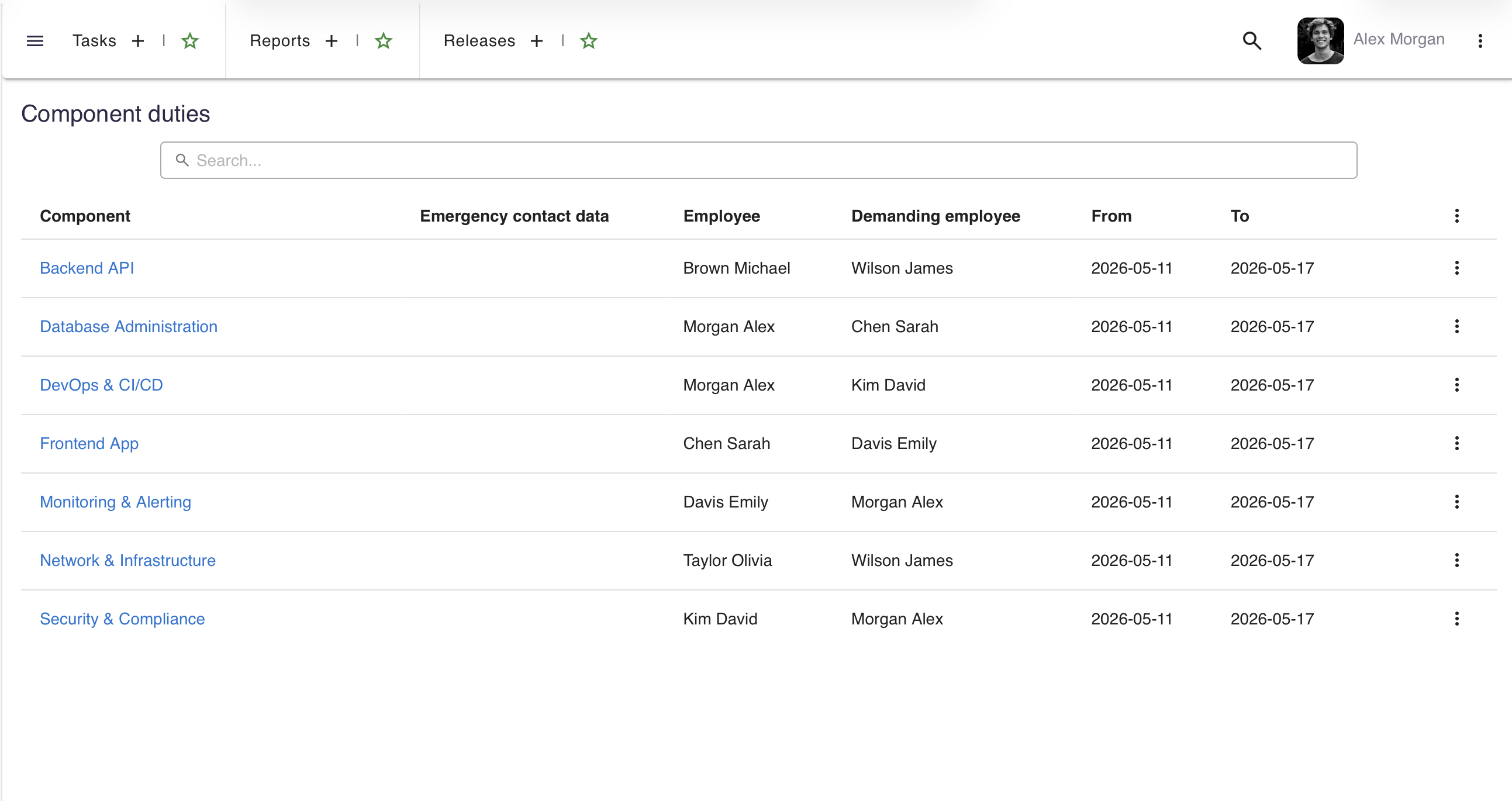Click the plus icon next to Releases
Viewport: 1512px width, 801px height.
click(x=537, y=40)
